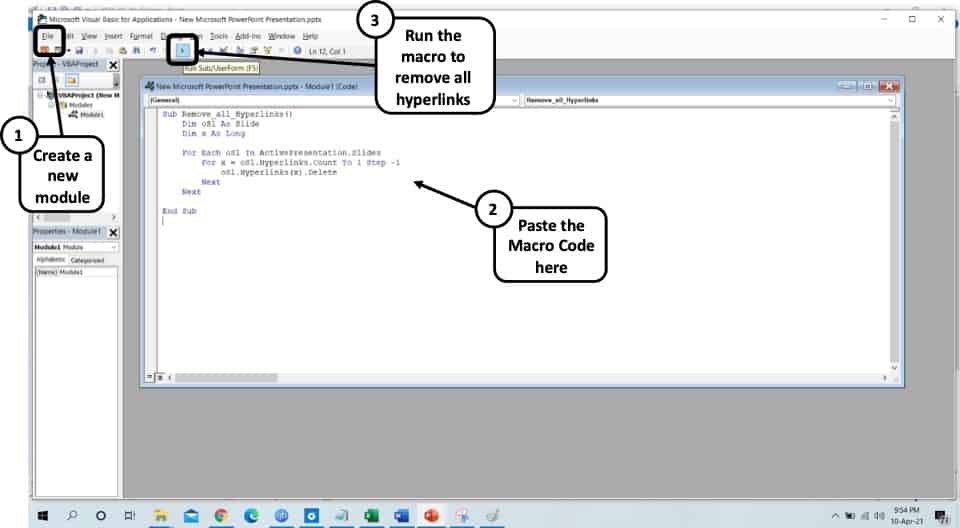Image resolution: width=960 pixels, height=528 pixels.
Task: Open the Window menu
Action: click(281, 36)
